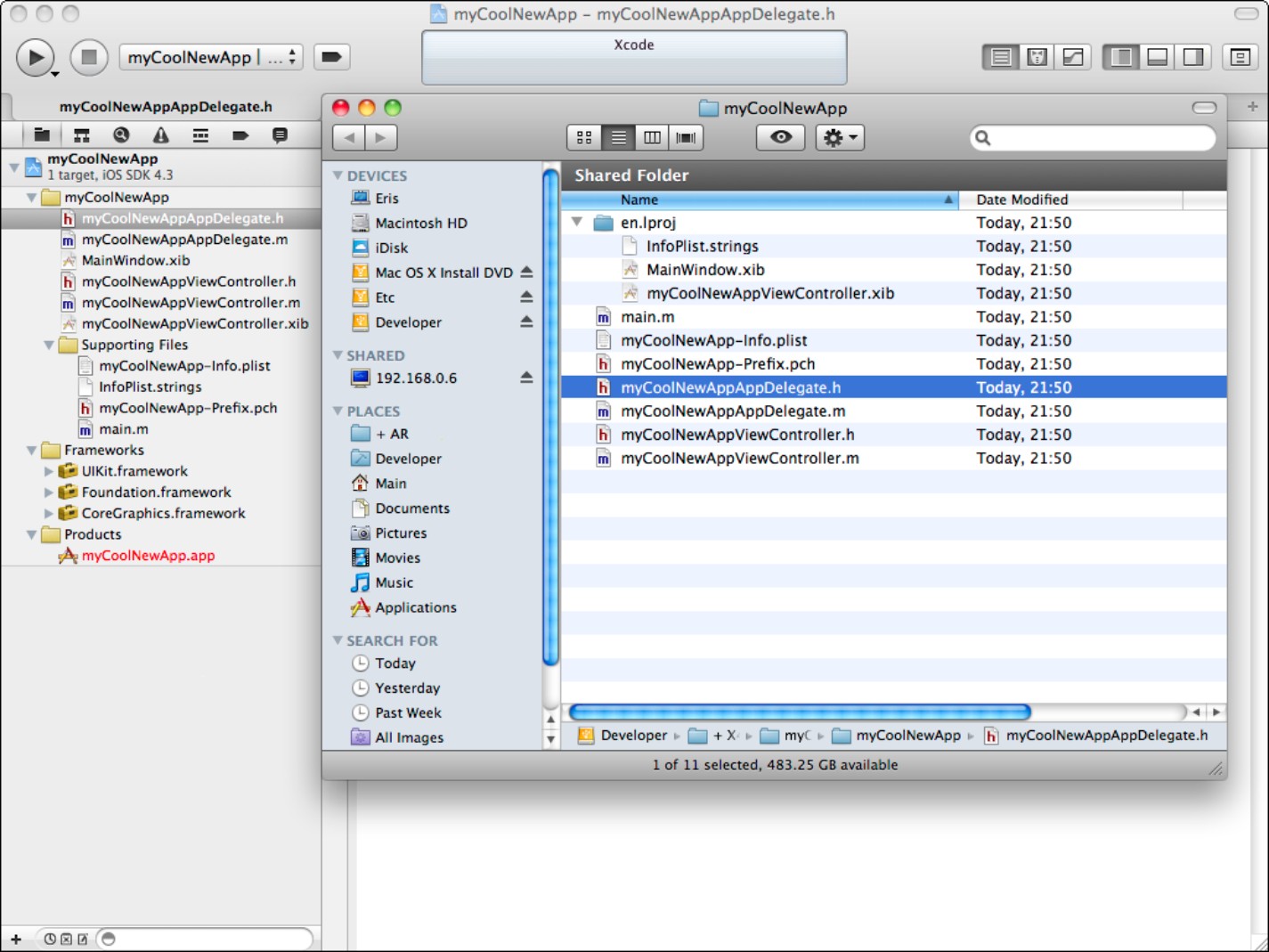Show the Issue navigator warning icon
This screenshot has height=952, width=1269.
point(161,135)
